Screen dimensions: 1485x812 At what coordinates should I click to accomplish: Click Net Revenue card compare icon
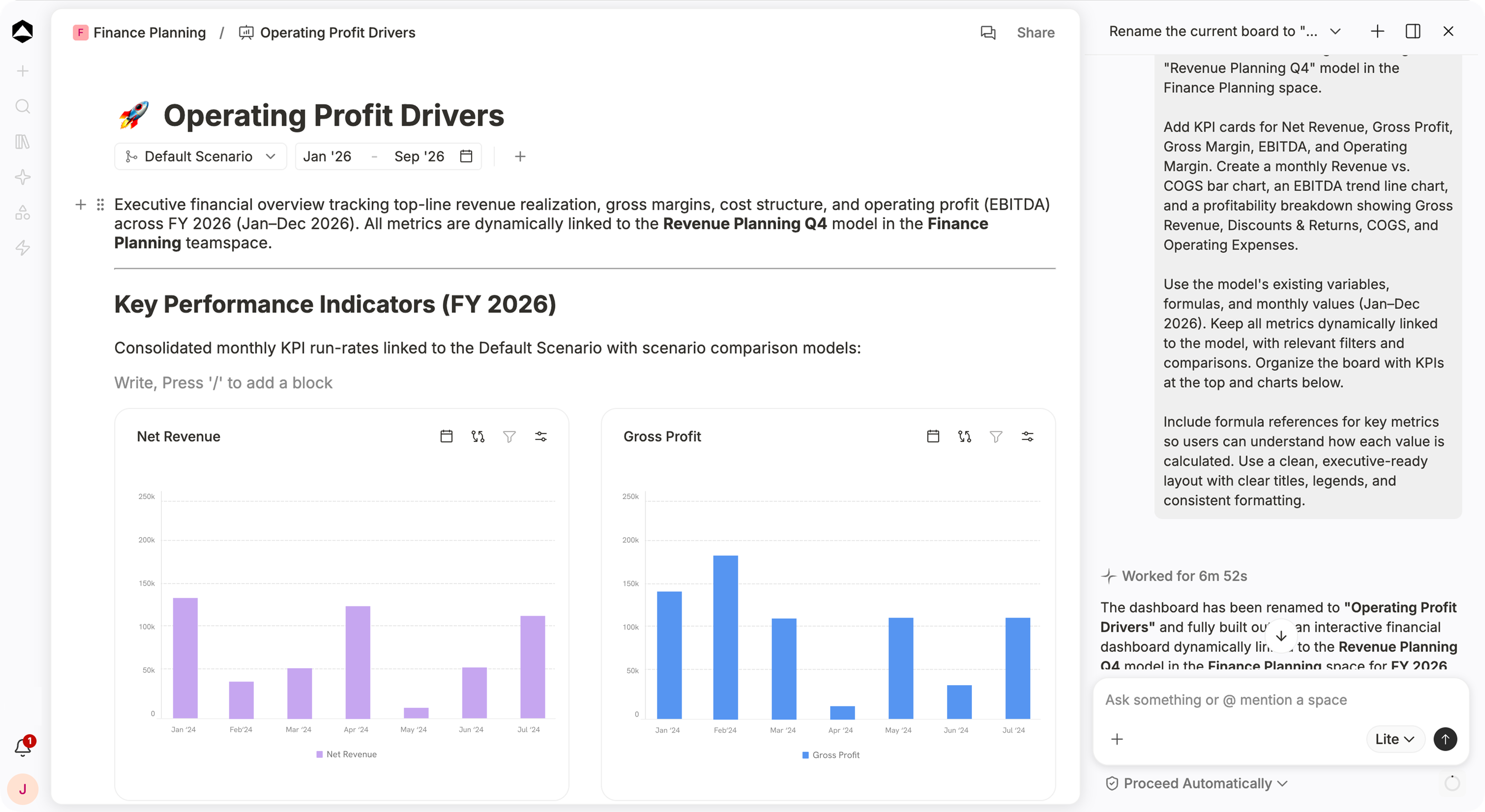(x=478, y=436)
